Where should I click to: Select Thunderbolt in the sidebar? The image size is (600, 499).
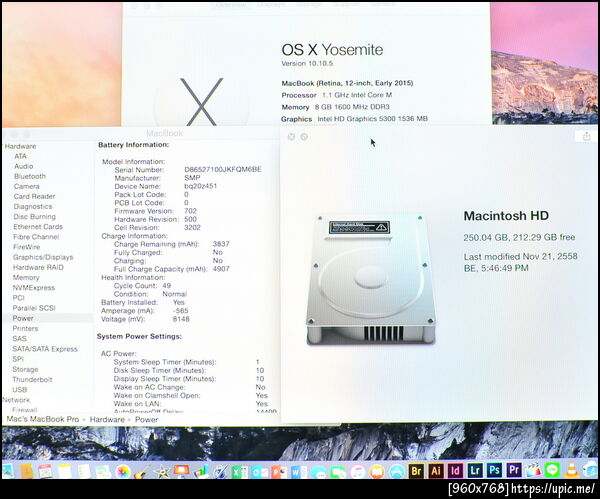click(x=32, y=380)
